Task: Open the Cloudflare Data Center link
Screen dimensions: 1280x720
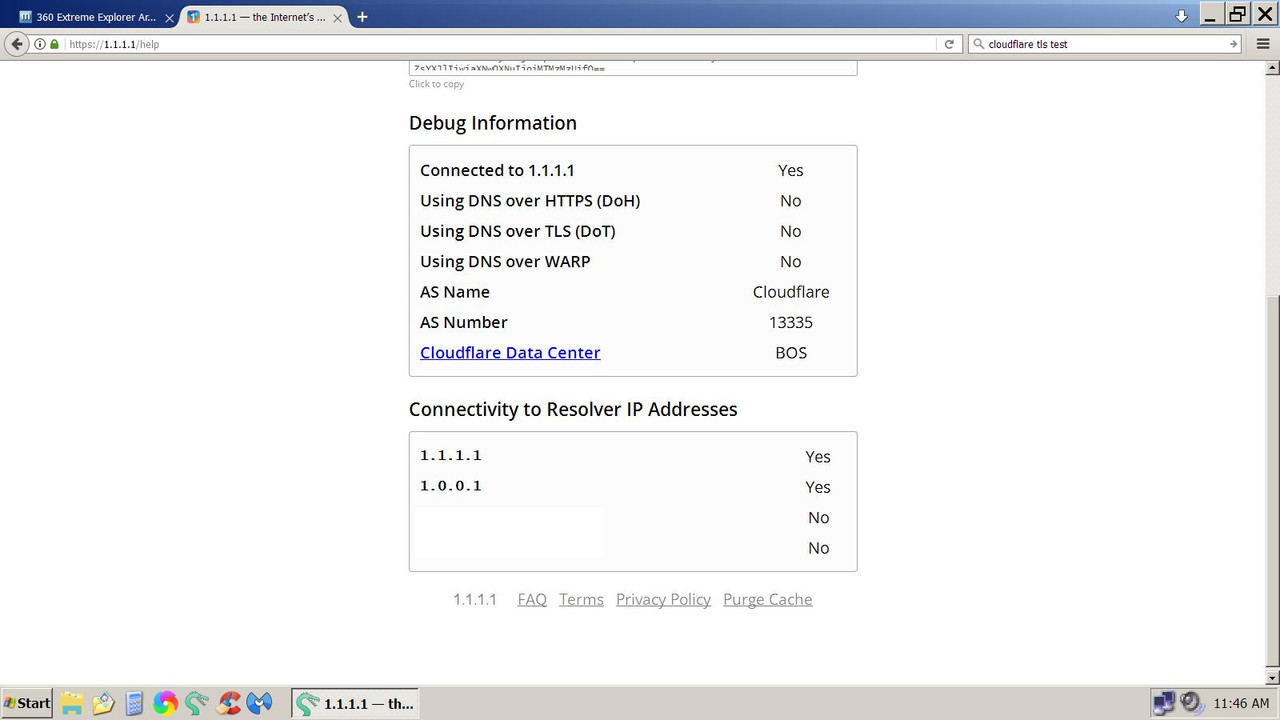Action: coord(510,353)
